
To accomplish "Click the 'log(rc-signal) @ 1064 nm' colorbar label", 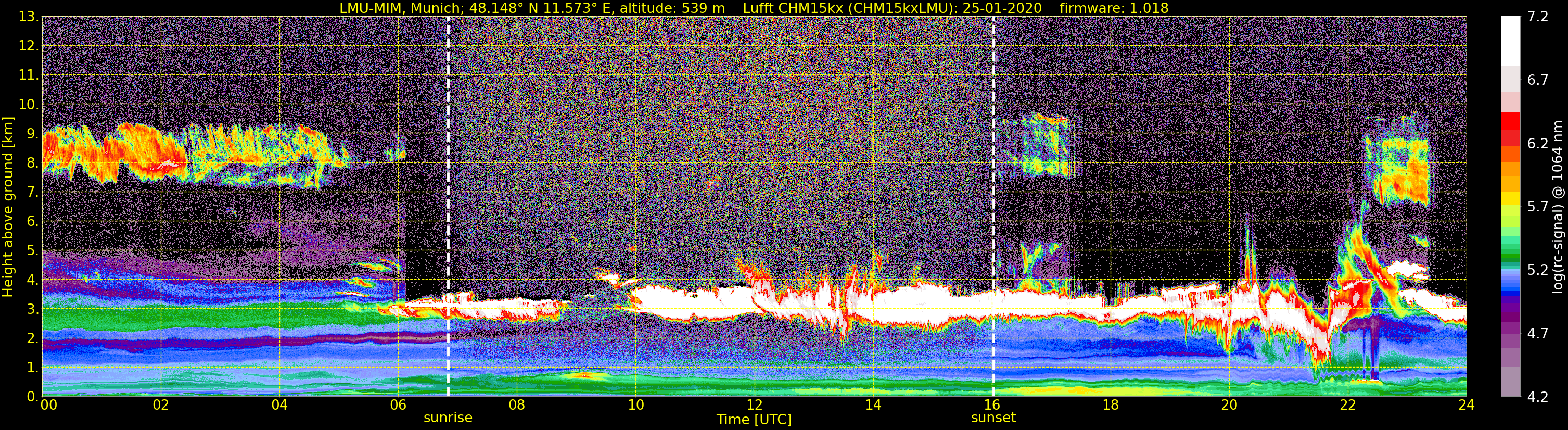I will click(x=1557, y=207).
